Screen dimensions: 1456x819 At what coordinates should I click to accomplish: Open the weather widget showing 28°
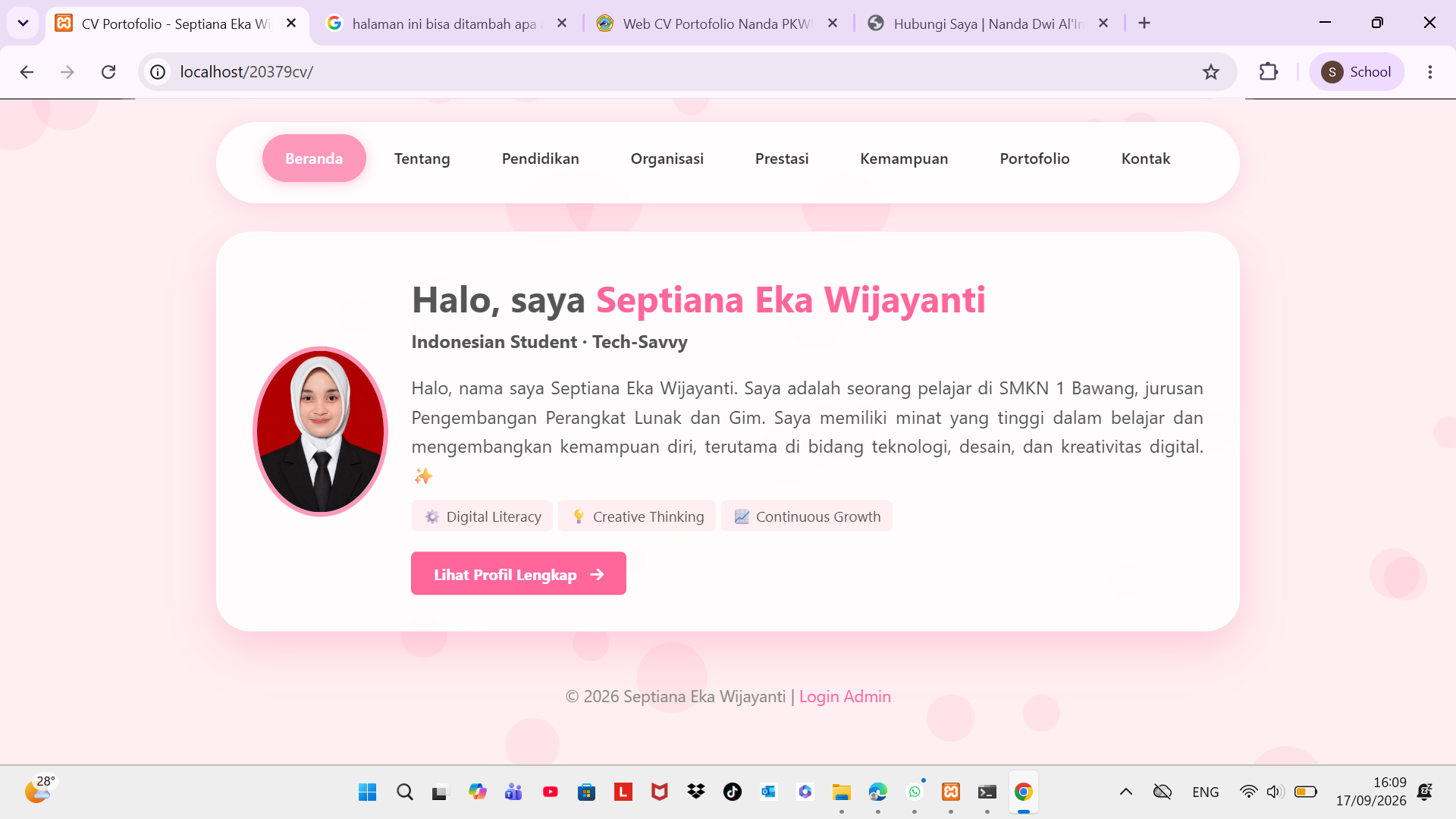tap(39, 791)
